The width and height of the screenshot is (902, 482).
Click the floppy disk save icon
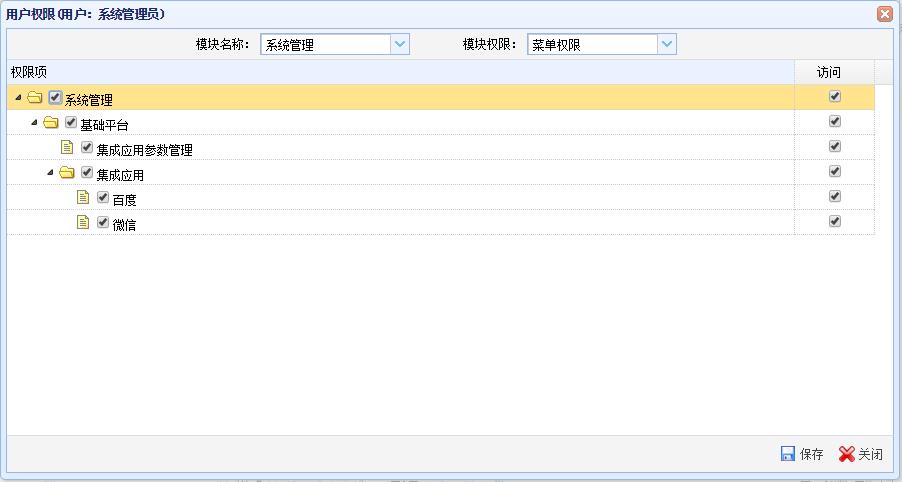(788, 454)
